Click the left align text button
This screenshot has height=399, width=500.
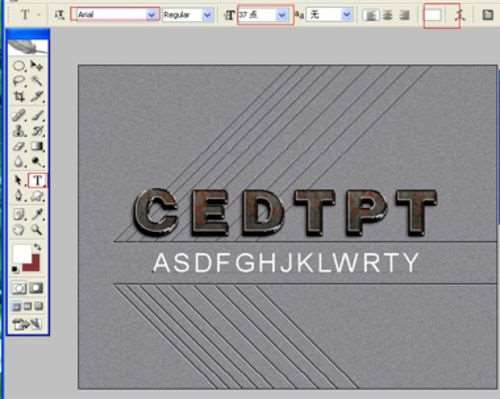(x=370, y=15)
